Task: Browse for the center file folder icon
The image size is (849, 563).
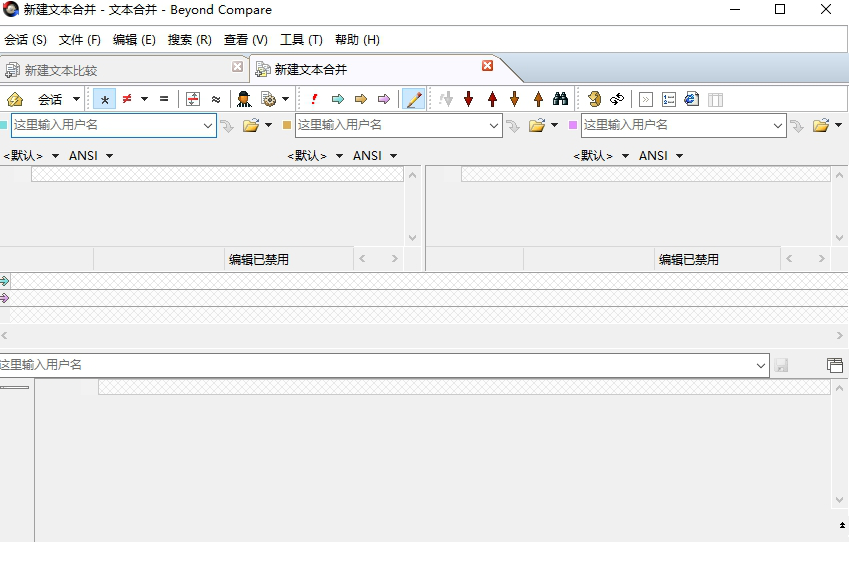Action: tap(537, 126)
